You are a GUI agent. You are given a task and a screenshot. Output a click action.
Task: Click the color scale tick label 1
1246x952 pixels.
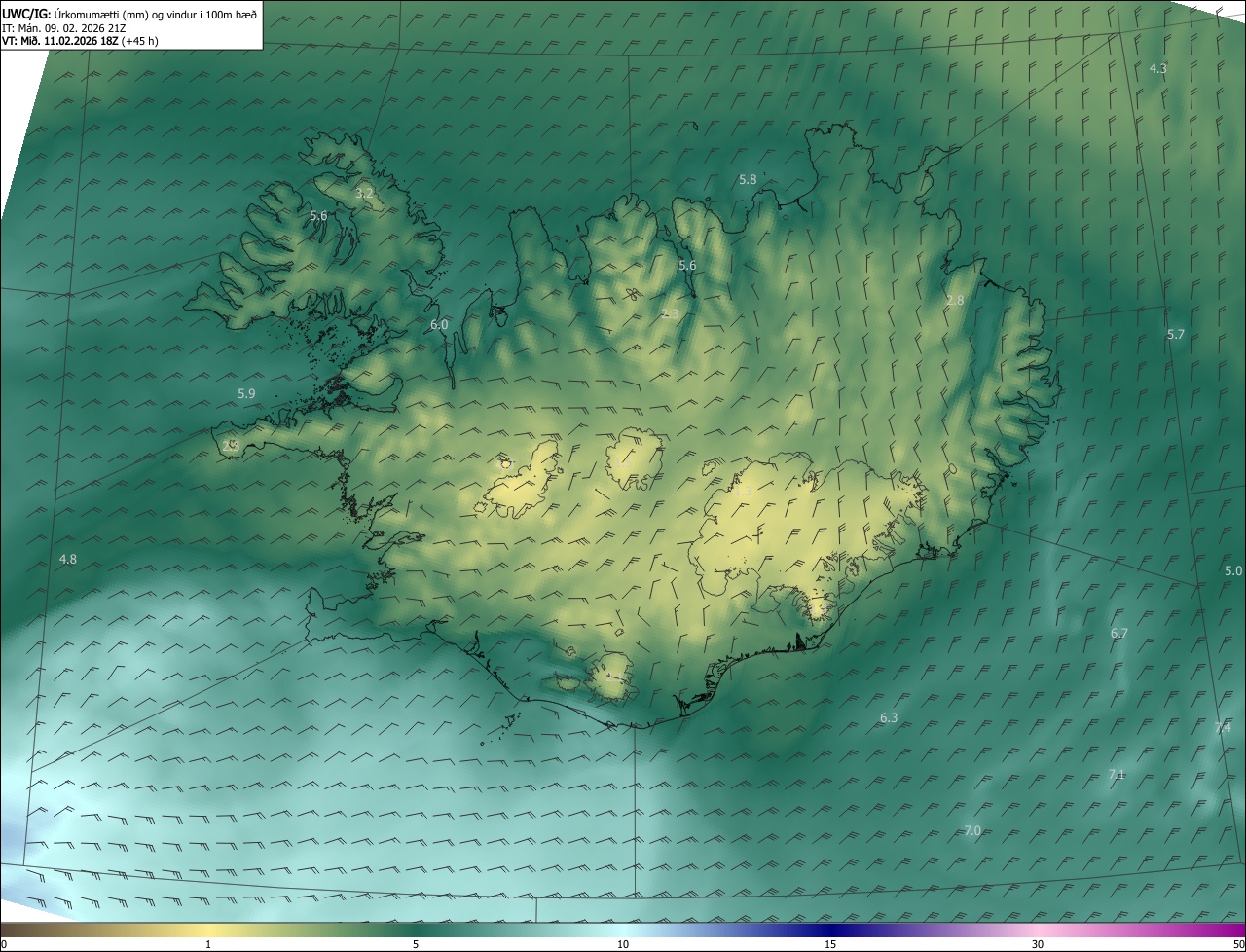pos(208,944)
